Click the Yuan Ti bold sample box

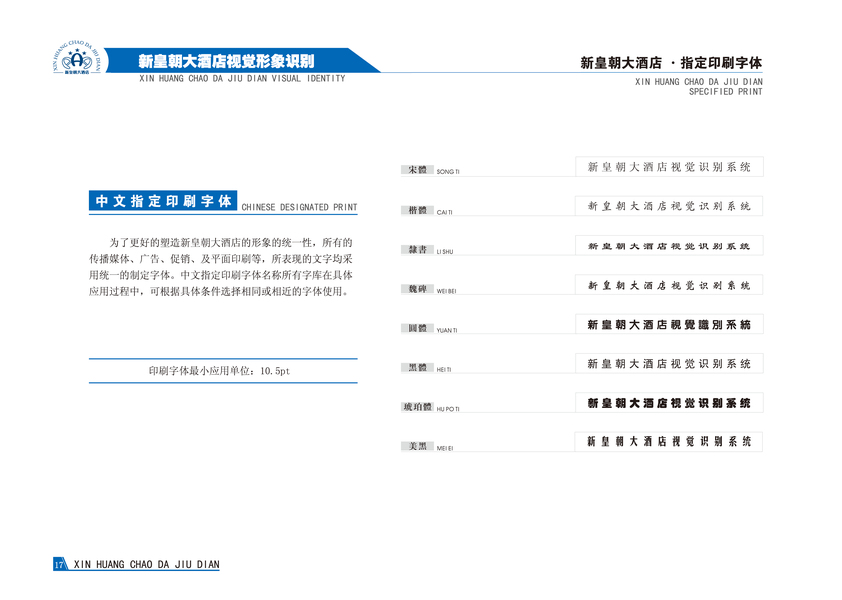pos(669,324)
